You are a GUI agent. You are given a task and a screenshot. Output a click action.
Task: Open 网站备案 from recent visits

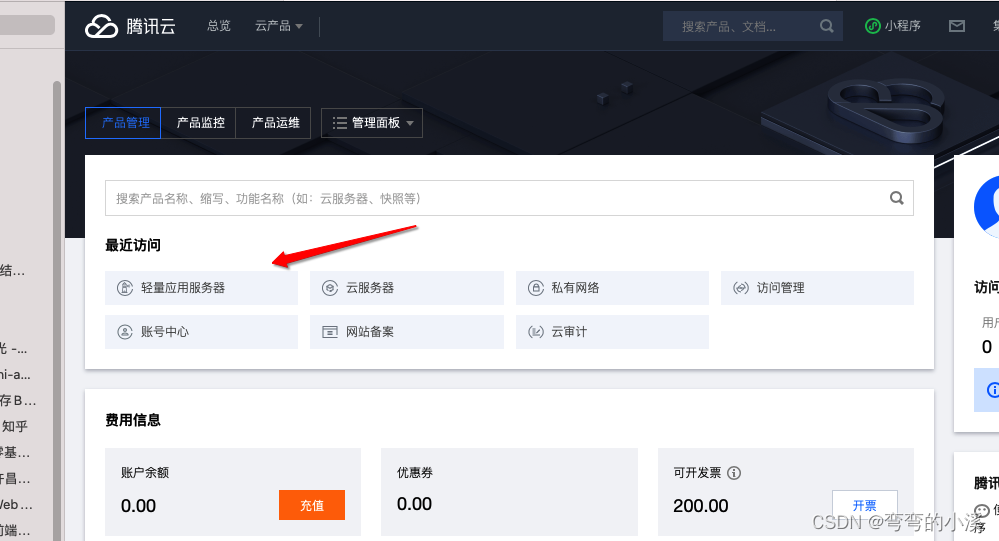click(406, 332)
